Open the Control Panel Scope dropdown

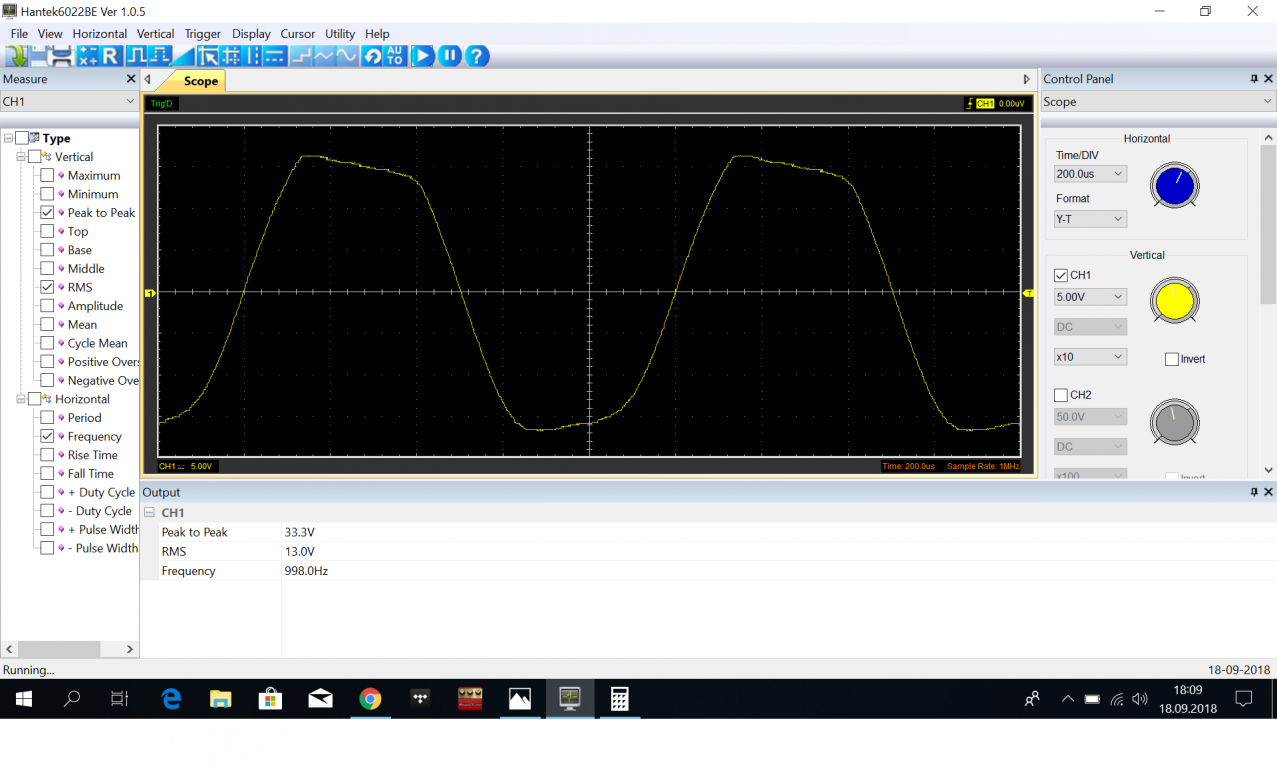coord(1158,102)
